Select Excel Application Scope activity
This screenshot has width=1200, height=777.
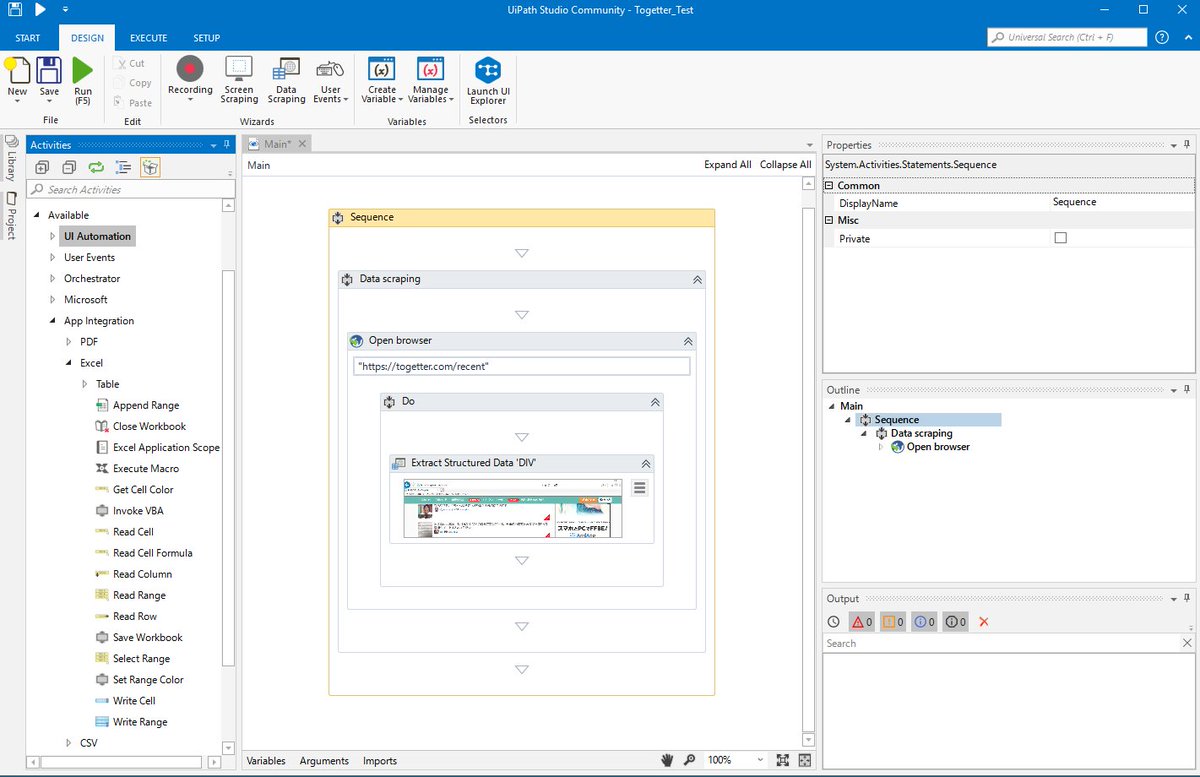point(157,447)
